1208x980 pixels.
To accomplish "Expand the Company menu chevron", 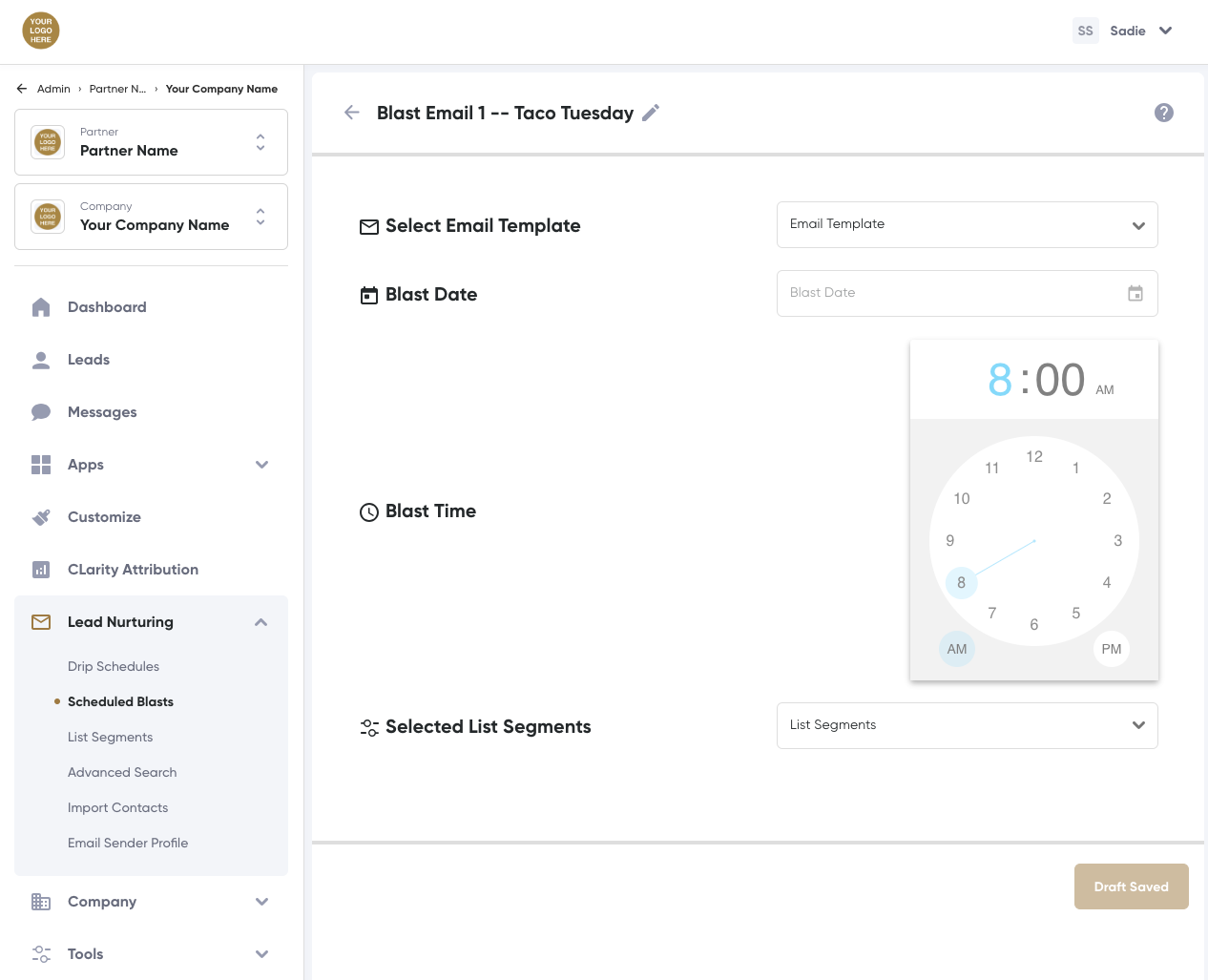I will click(x=262, y=902).
